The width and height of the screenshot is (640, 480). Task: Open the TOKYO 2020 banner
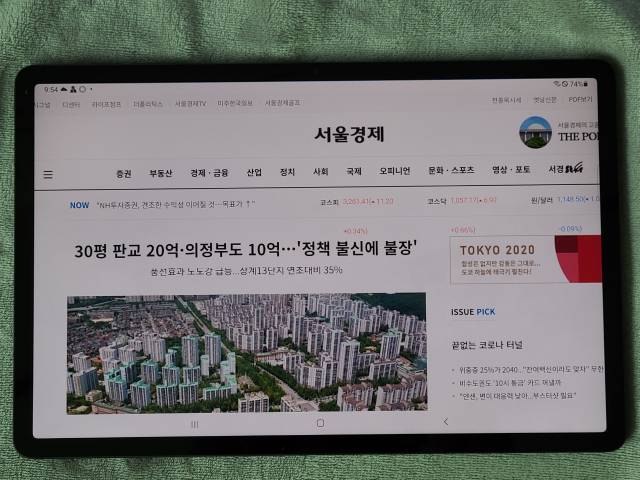pyautogui.click(x=526, y=259)
